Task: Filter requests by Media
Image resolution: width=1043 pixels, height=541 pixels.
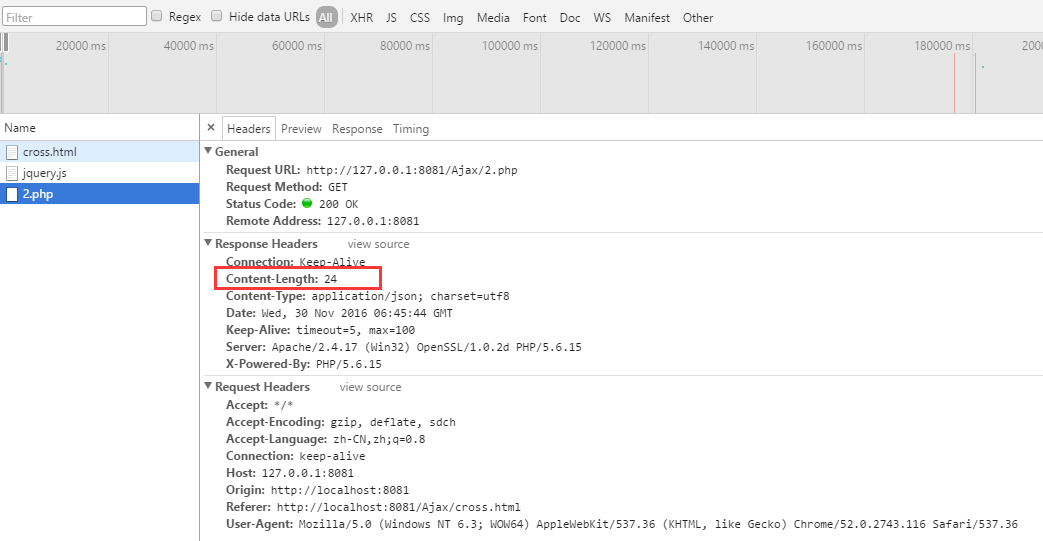Action: 493,18
